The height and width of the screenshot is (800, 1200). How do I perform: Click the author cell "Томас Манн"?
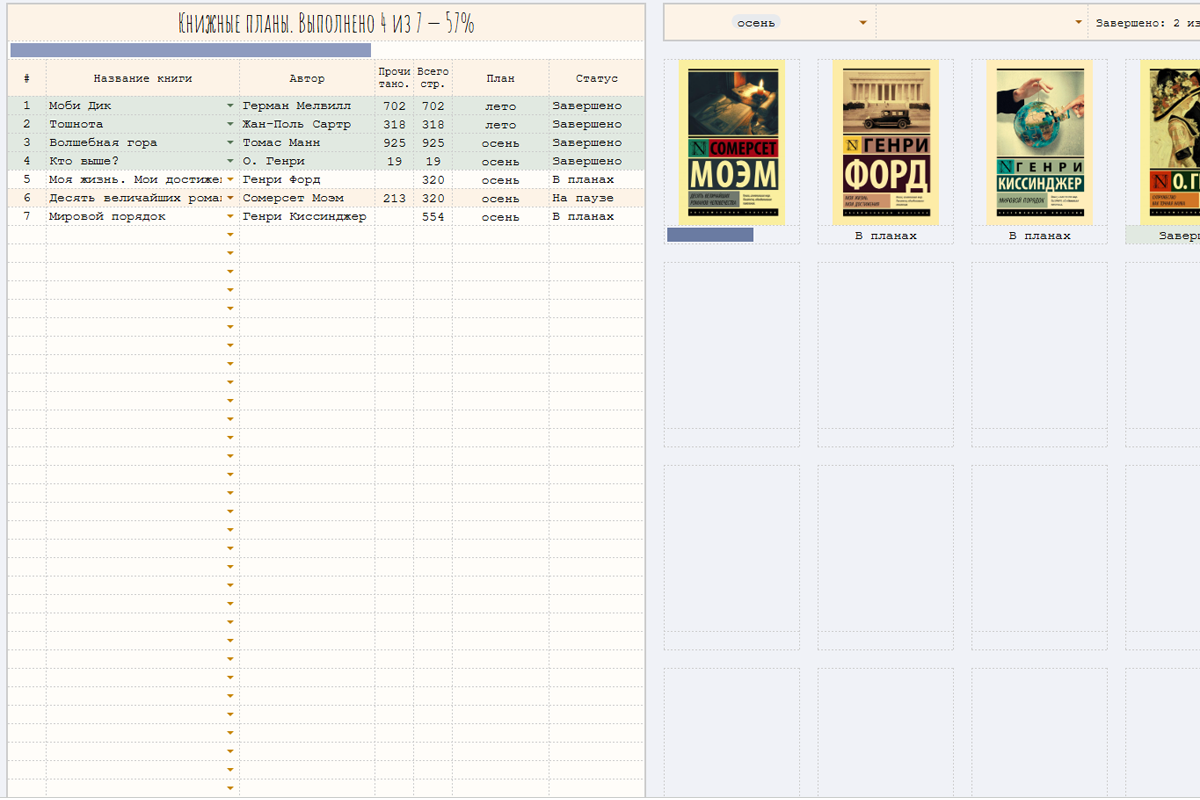(x=307, y=143)
